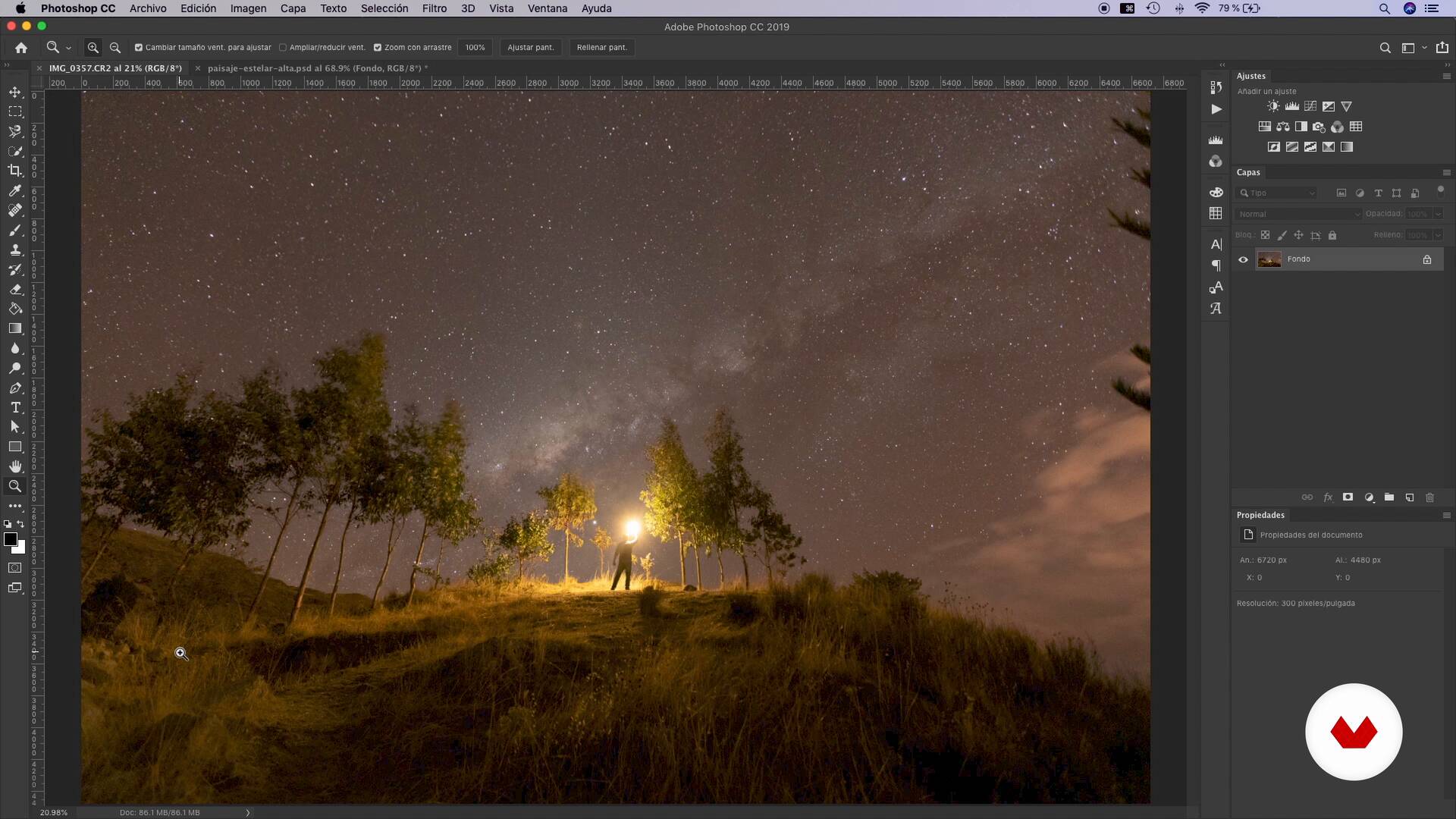
Task: Open the layer blend mode Normal dropdown
Action: tap(1298, 214)
